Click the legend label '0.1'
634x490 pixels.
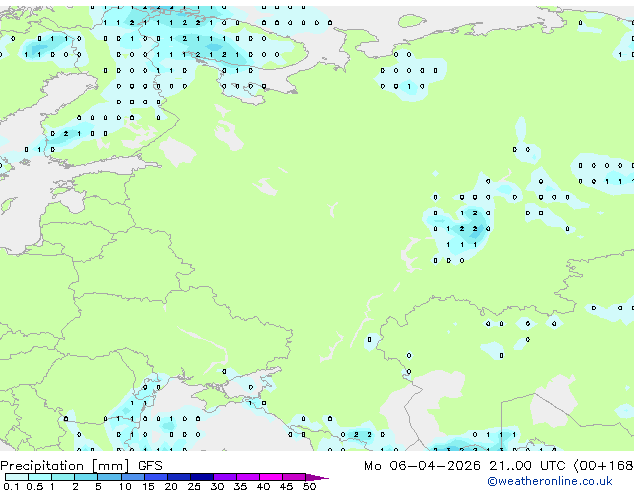(11, 486)
